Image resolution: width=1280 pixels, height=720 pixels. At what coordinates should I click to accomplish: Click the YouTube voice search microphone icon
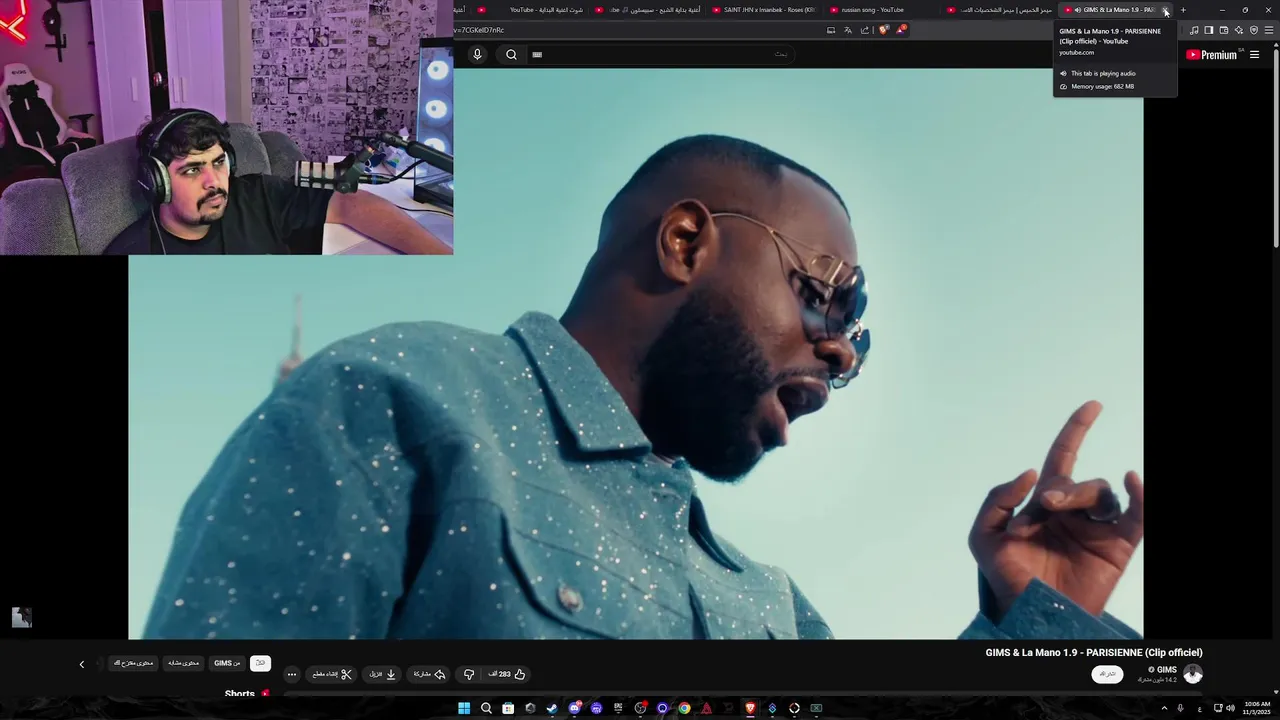(477, 54)
